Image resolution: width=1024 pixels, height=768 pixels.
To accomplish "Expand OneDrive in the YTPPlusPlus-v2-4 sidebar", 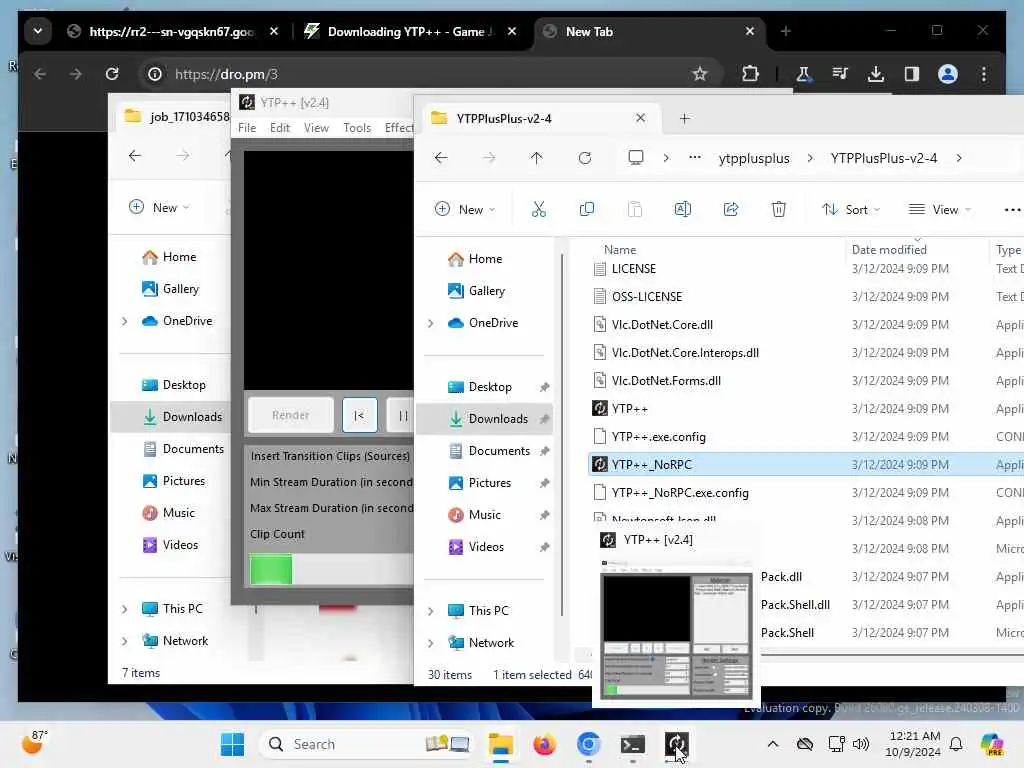I will tap(430, 323).
